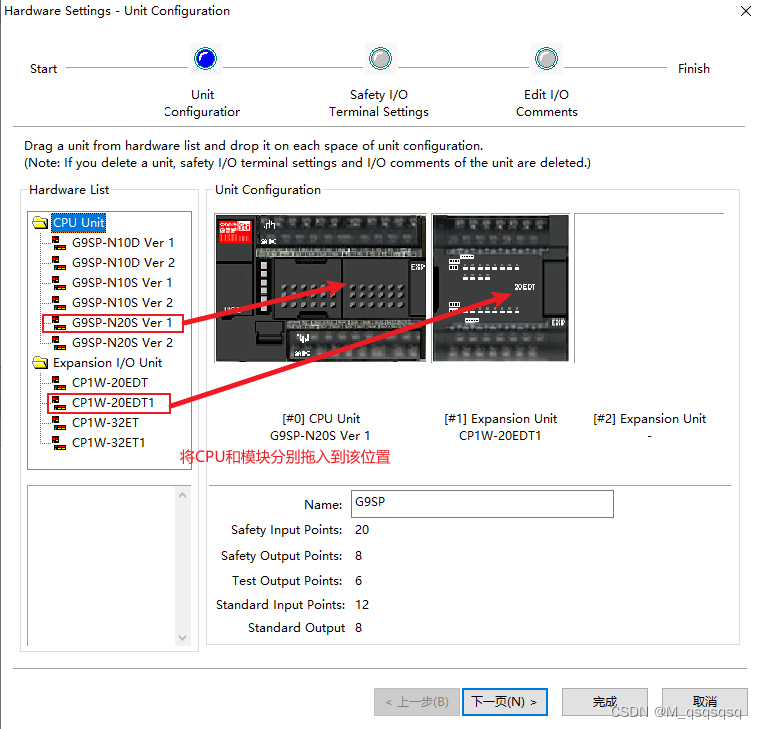This screenshot has width=757, height=729.
Task: Click the G9SP-N10S Ver 2 unit icon
Action: click(x=59, y=303)
